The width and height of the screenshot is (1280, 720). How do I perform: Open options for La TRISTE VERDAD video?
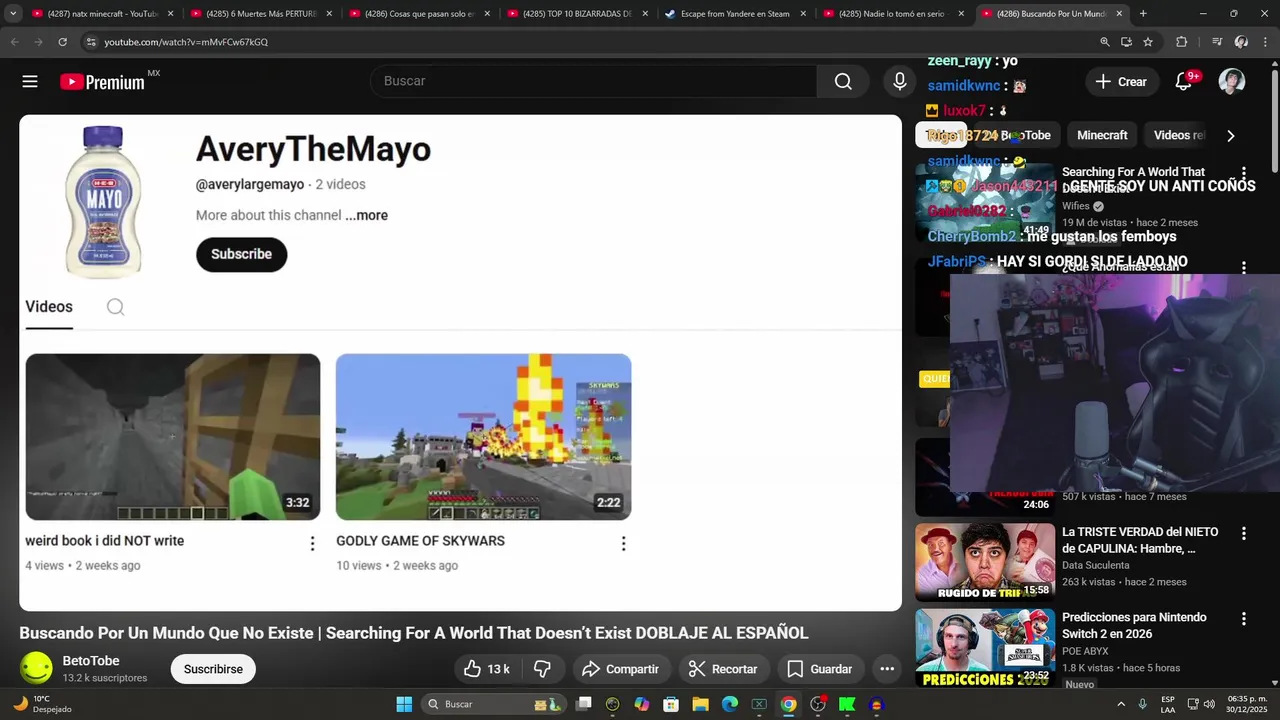pos(1244,534)
